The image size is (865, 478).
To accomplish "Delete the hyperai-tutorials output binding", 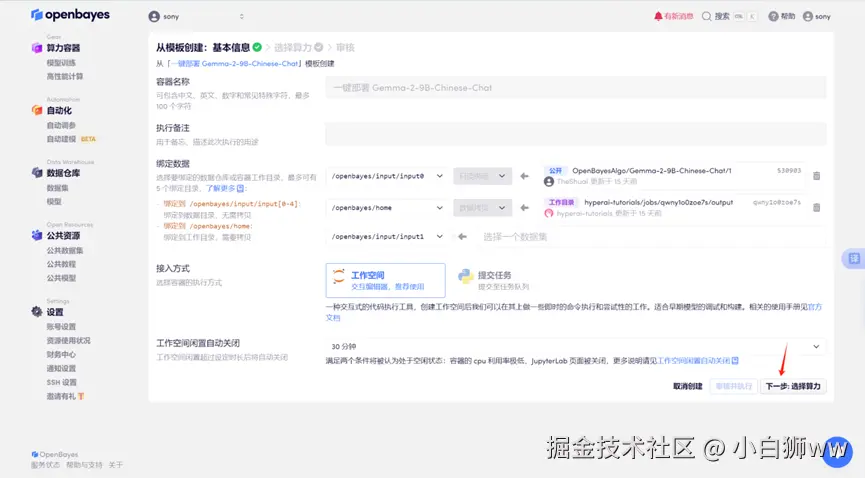I will pyautogui.click(x=816, y=208).
